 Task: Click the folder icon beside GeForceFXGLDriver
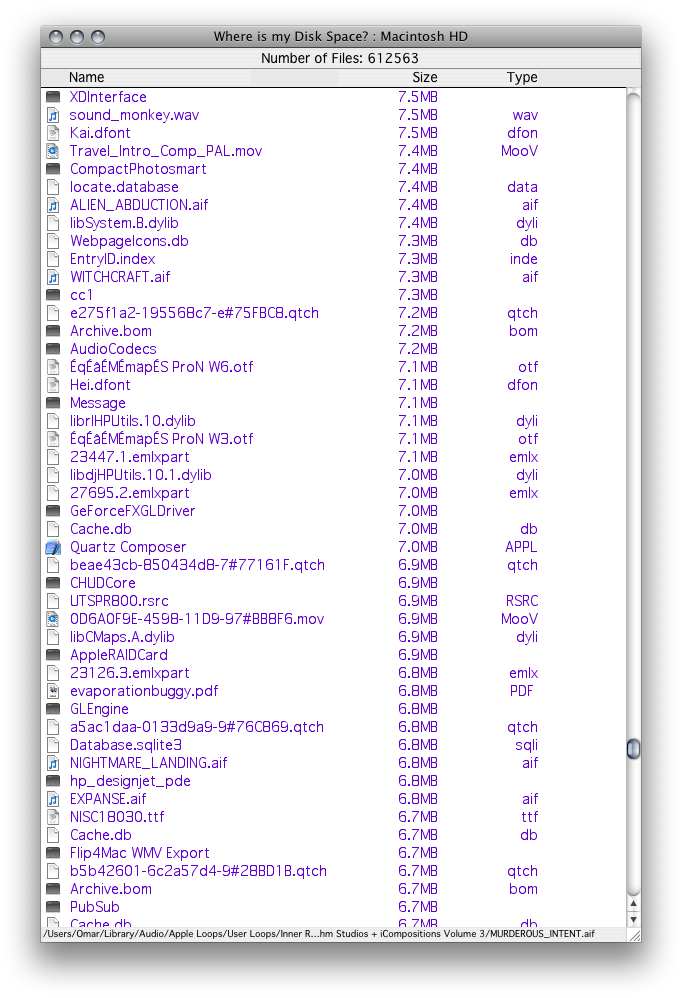click(53, 511)
